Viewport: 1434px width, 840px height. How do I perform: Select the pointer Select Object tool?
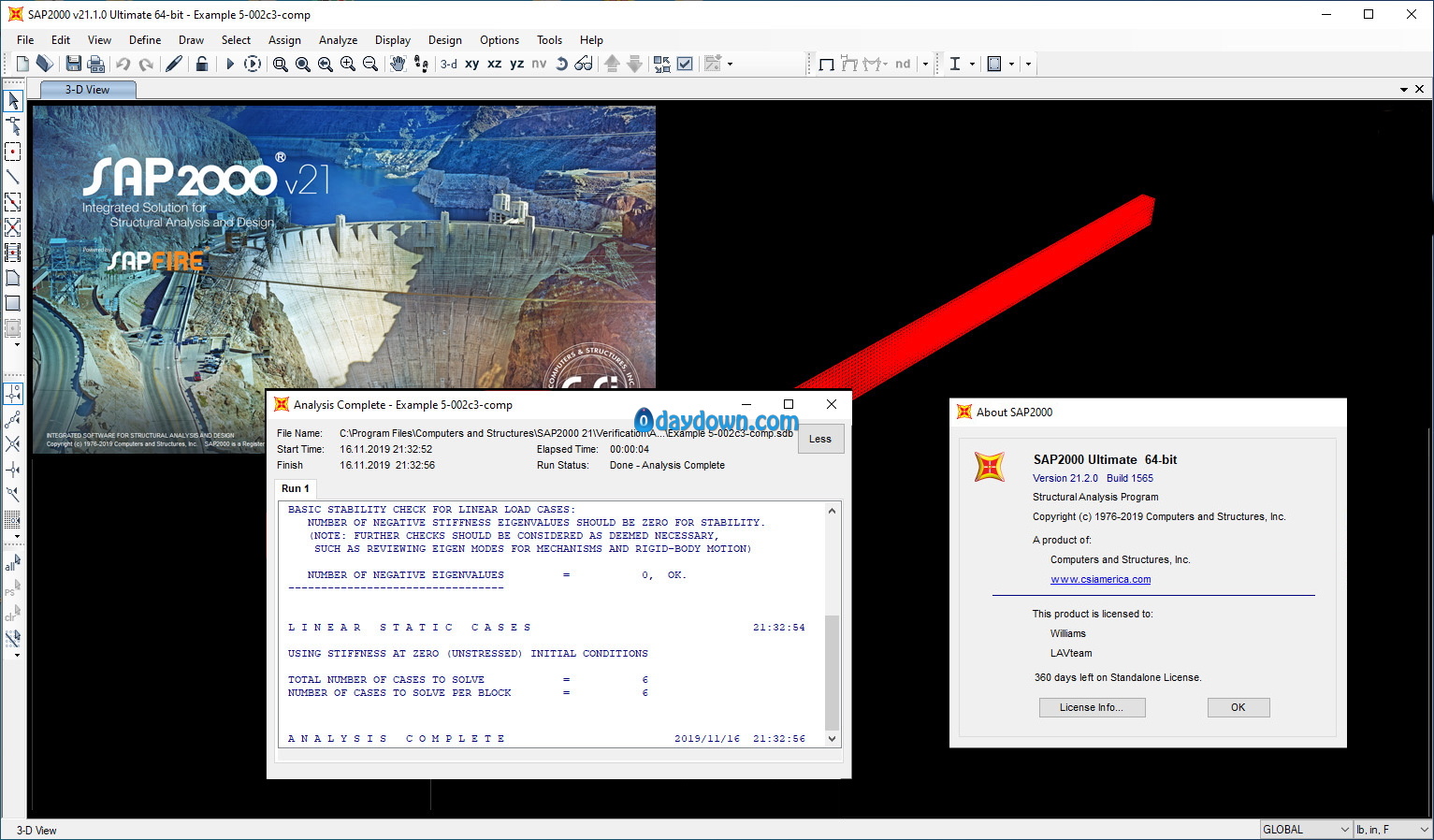click(x=13, y=100)
